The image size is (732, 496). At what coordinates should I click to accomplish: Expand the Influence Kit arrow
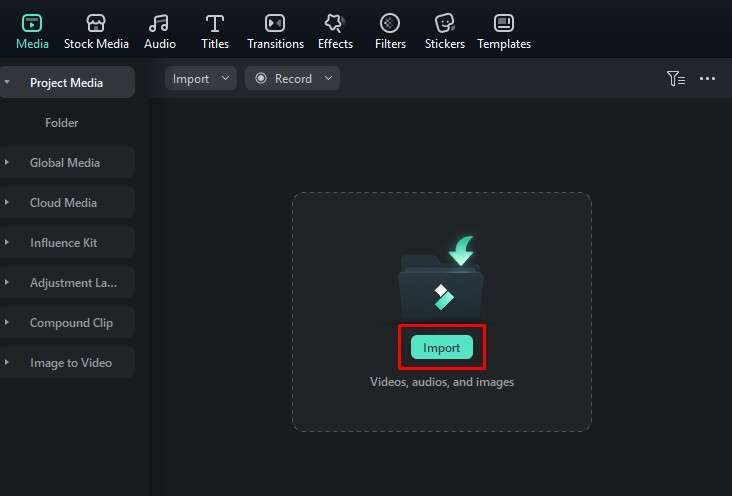7,242
